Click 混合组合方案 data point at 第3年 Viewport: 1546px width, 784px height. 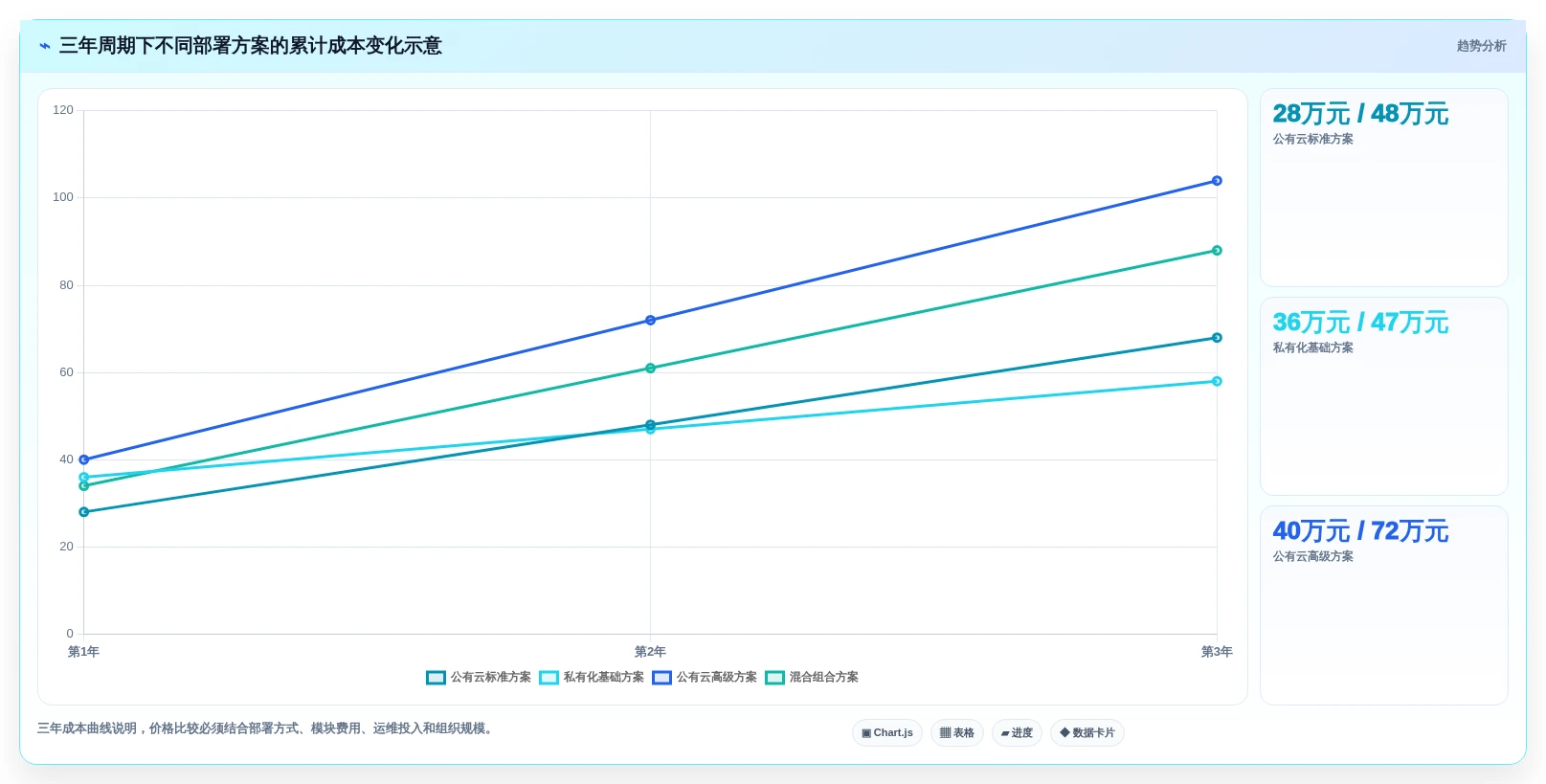[1217, 251]
